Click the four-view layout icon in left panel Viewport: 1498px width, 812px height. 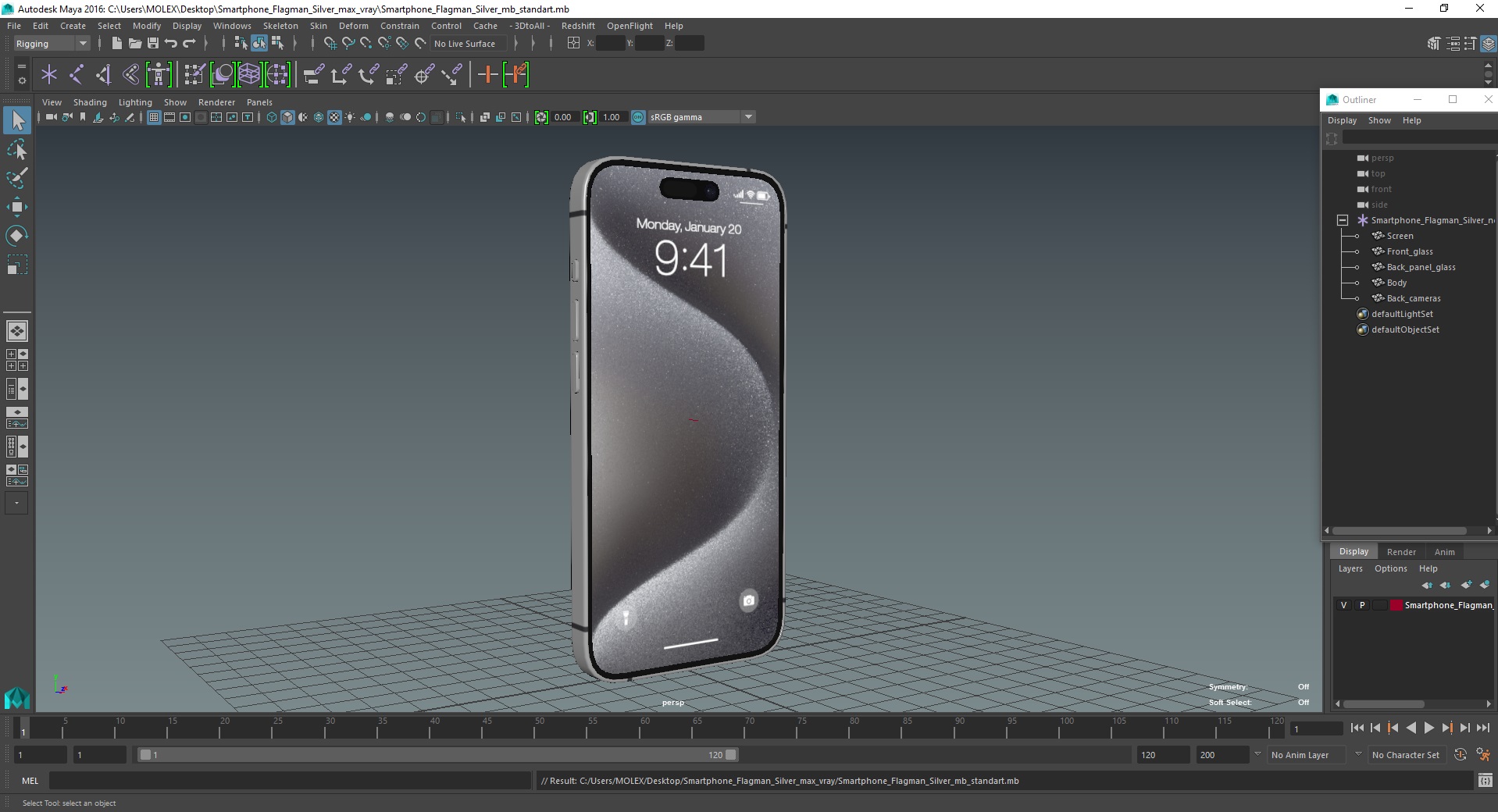[x=17, y=360]
